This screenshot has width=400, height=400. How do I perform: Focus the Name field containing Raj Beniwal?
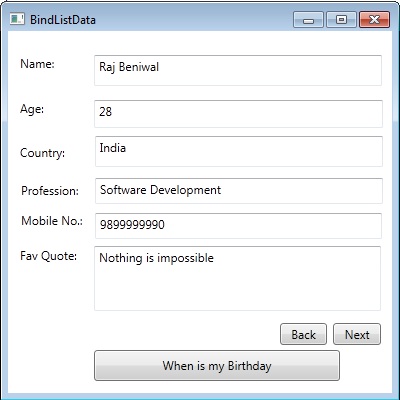238,70
